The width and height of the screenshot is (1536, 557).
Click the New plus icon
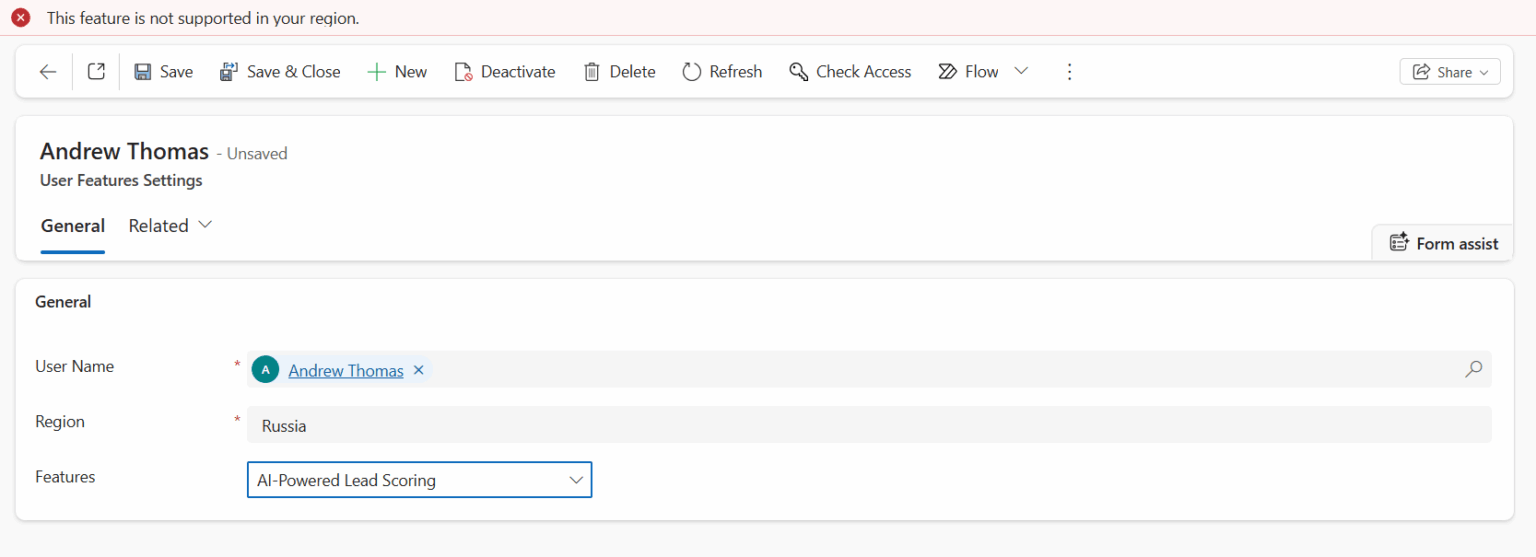(377, 72)
